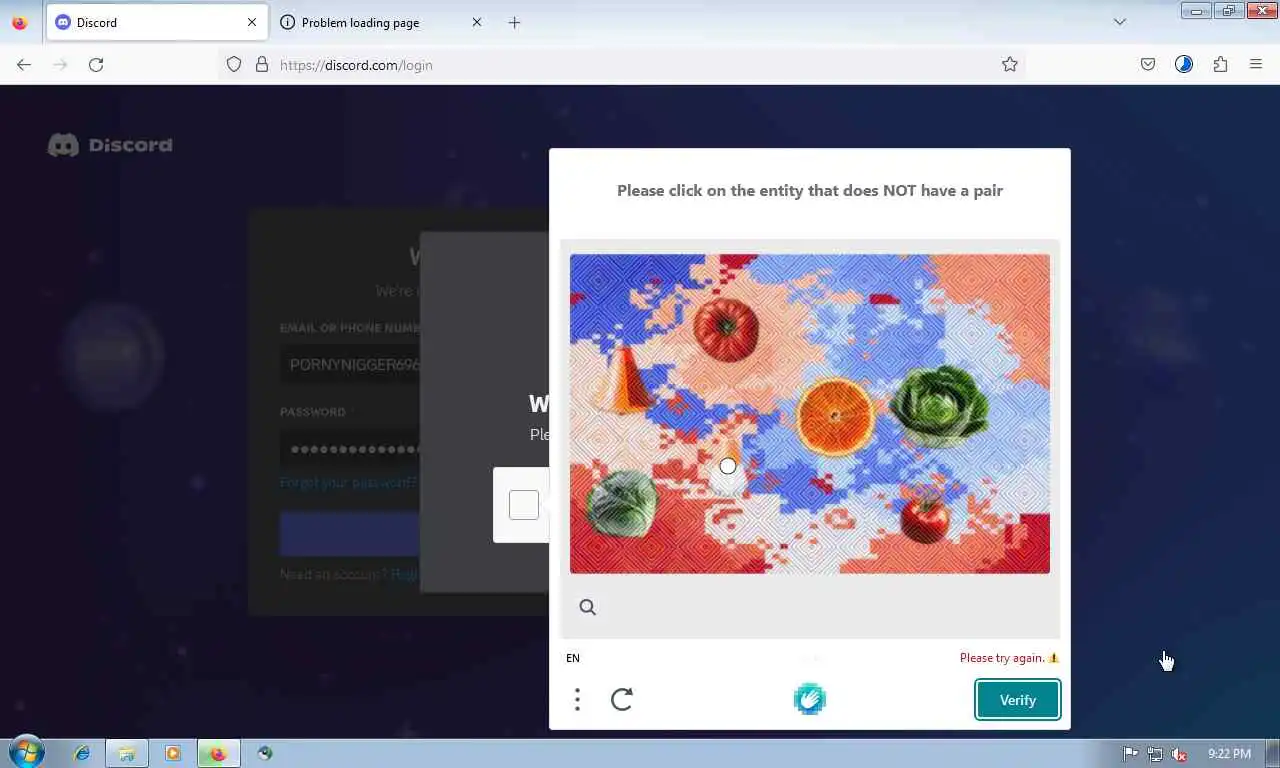
Task: Click the half-filled circle toolbar icon
Action: tap(1184, 64)
